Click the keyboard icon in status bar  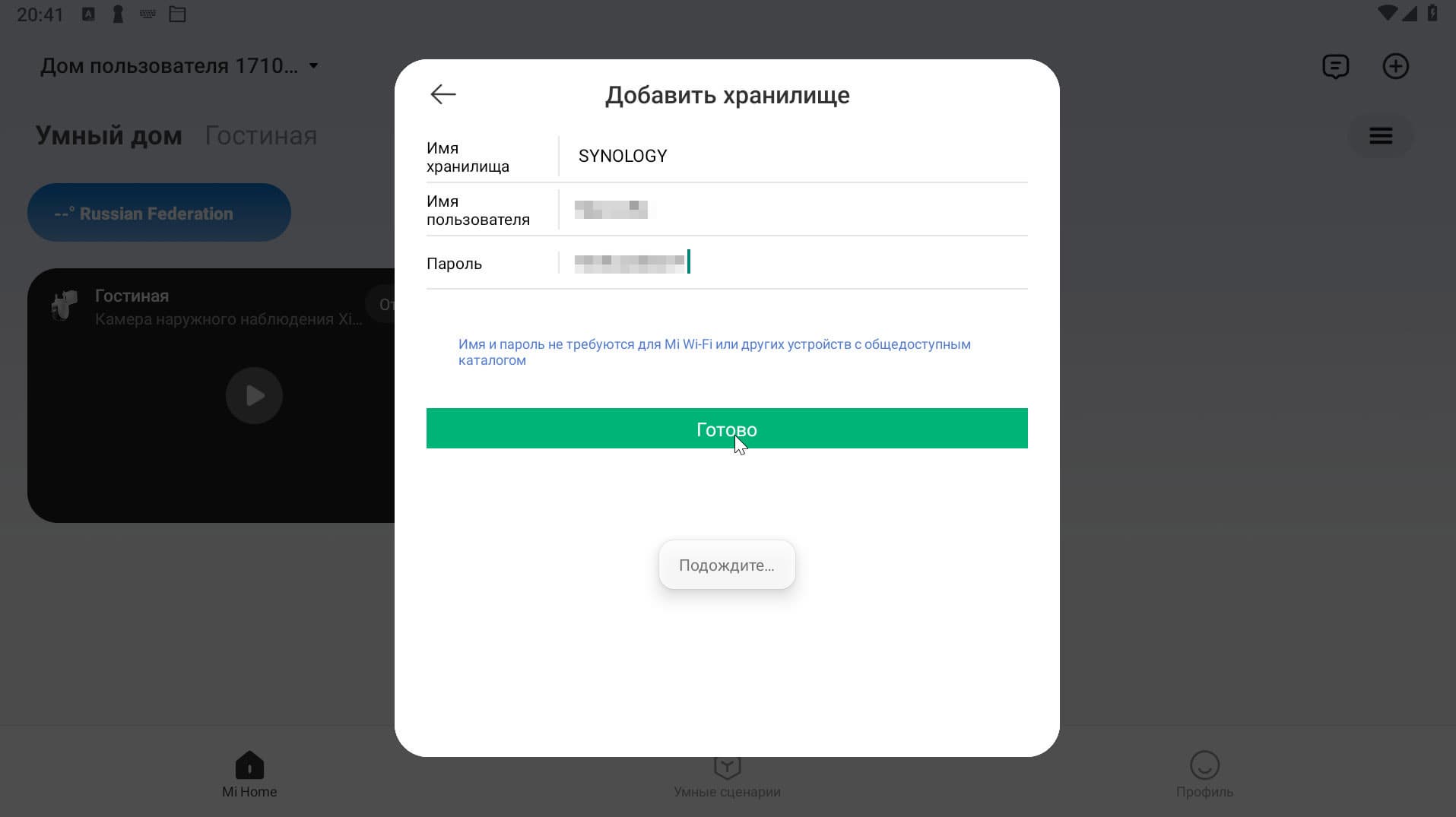click(x=148, y=14)
